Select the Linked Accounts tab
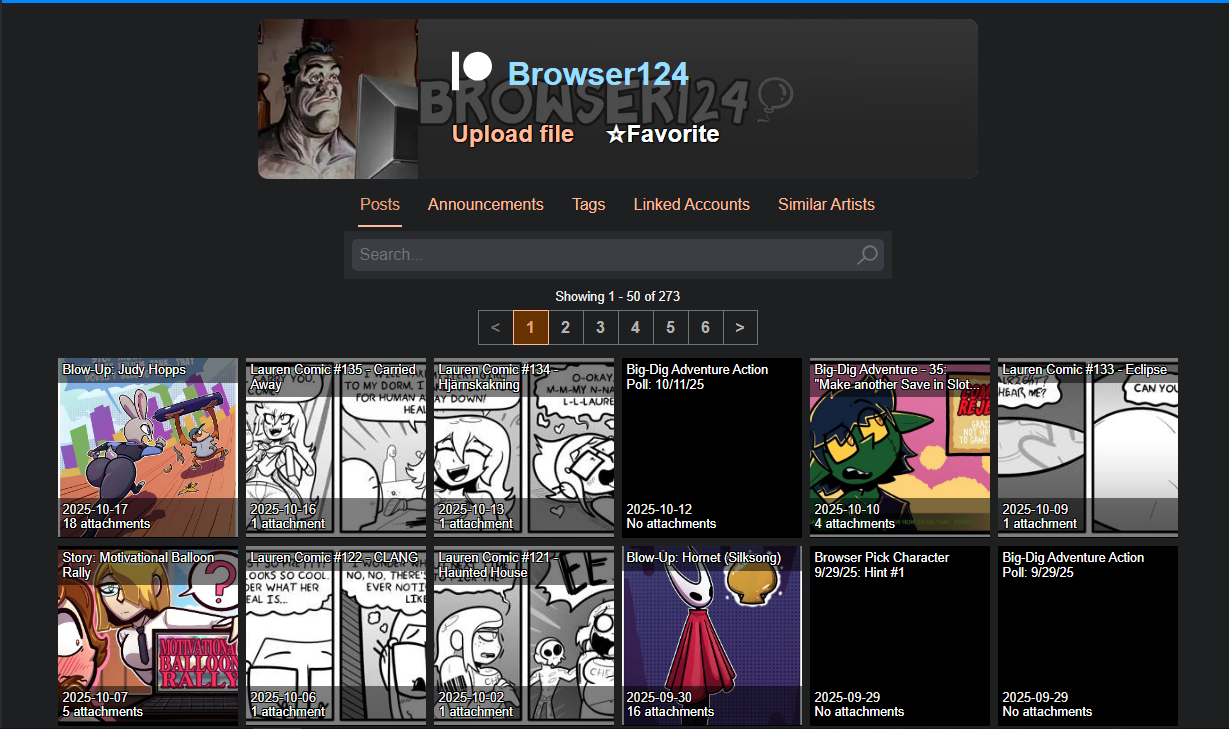This screenshot has width=1229, height=729. tap(692, 204)
